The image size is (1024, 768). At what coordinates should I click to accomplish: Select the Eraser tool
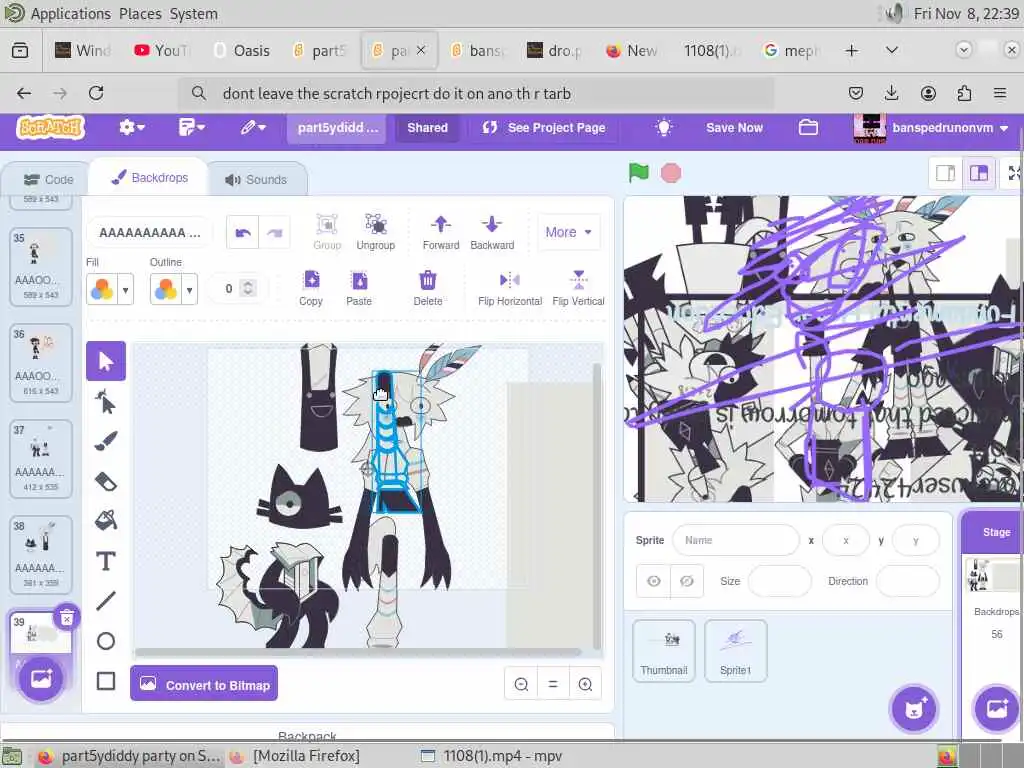coord(106,482)
